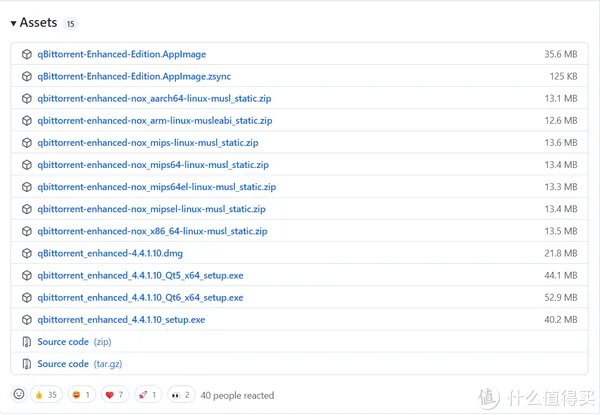Open the add reaction smiley button

(18, 395)
